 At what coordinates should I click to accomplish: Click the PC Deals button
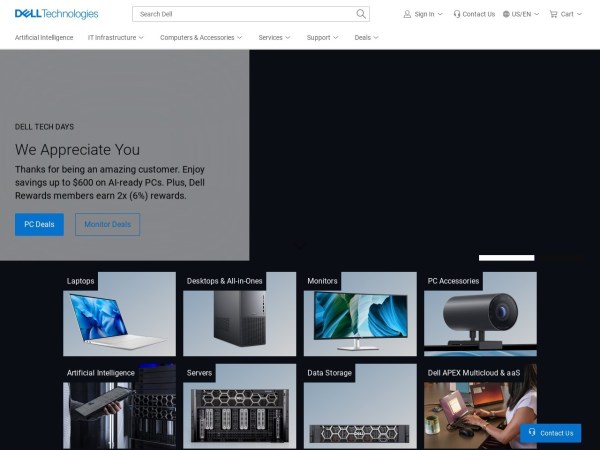pyautogui.click(x=39, y=224)
